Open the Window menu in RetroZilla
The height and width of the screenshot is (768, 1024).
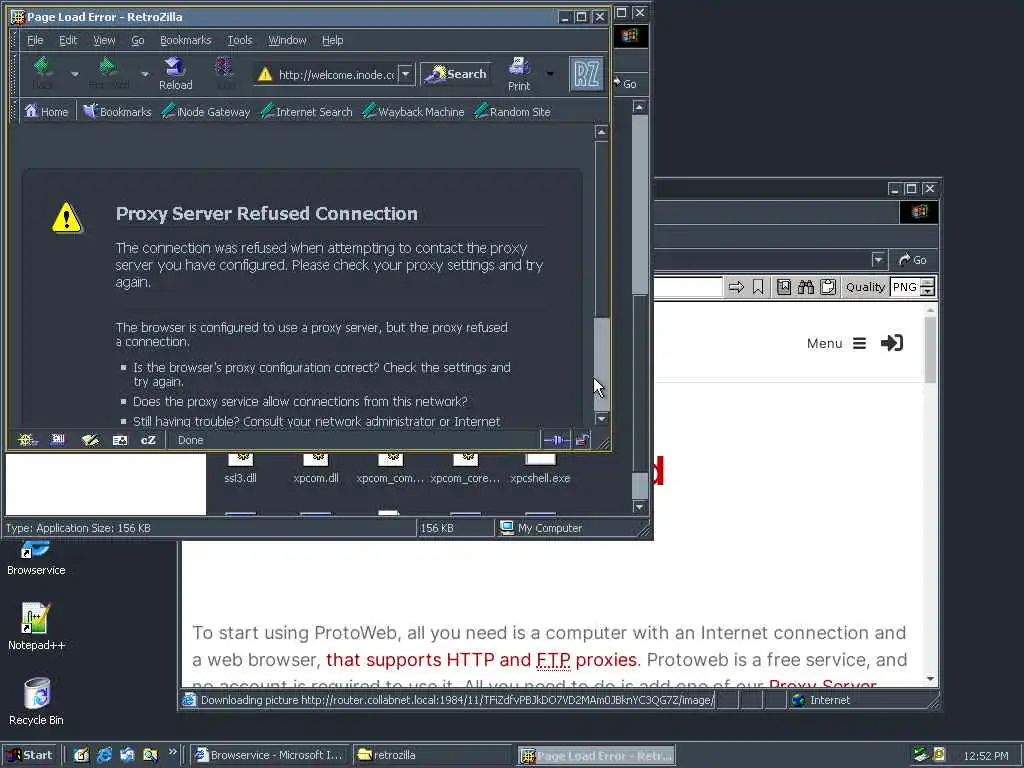point(287,40)
